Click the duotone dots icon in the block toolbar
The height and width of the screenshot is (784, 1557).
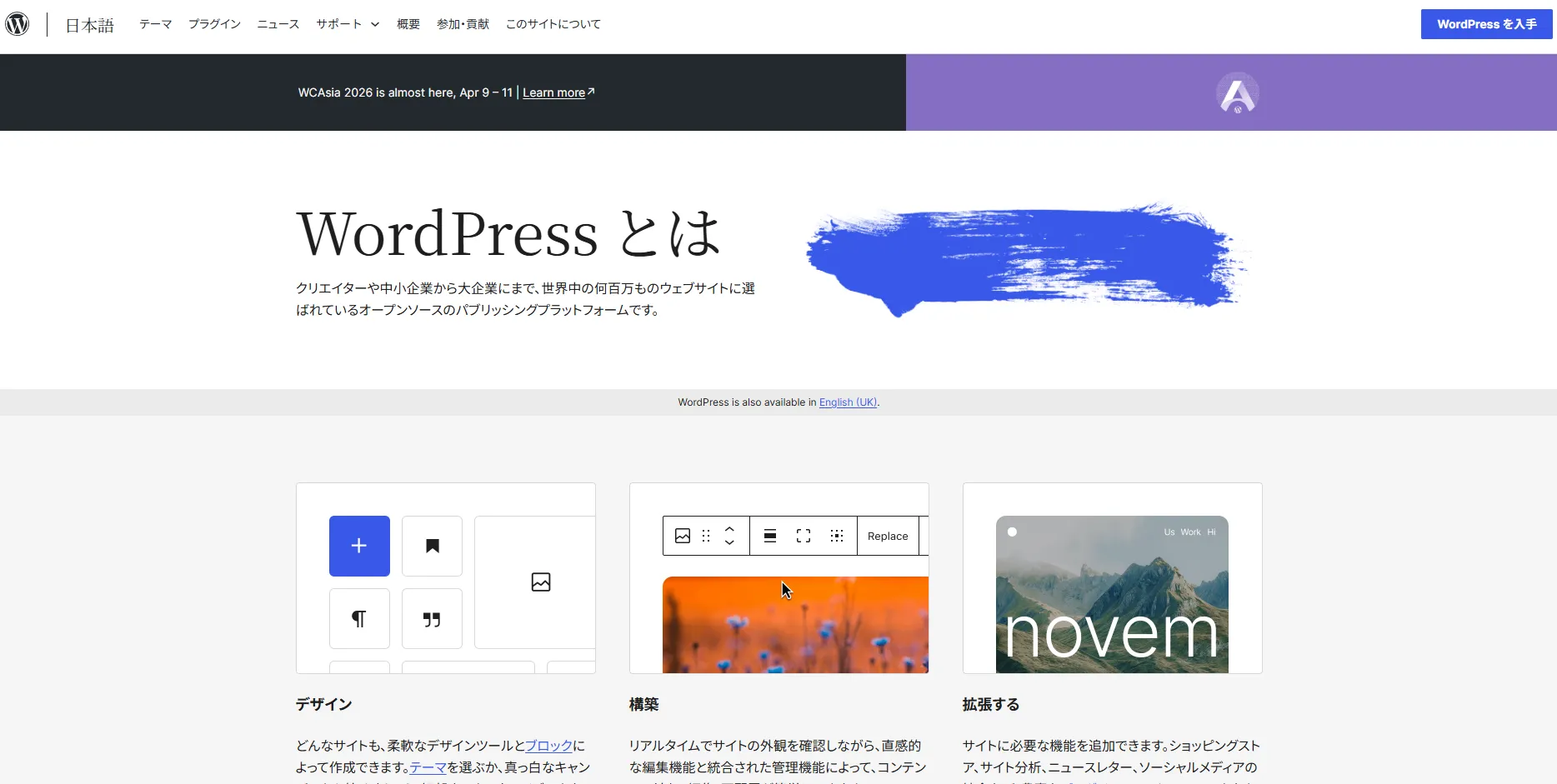point(837,536)
